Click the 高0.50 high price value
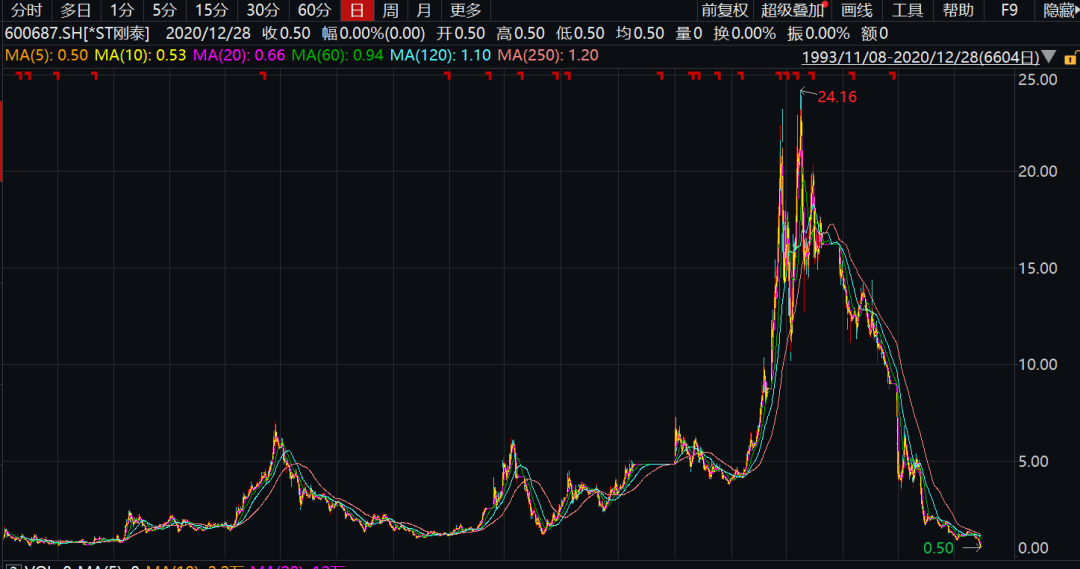Viewport: 1080px width, 569px height. (520, 33)
